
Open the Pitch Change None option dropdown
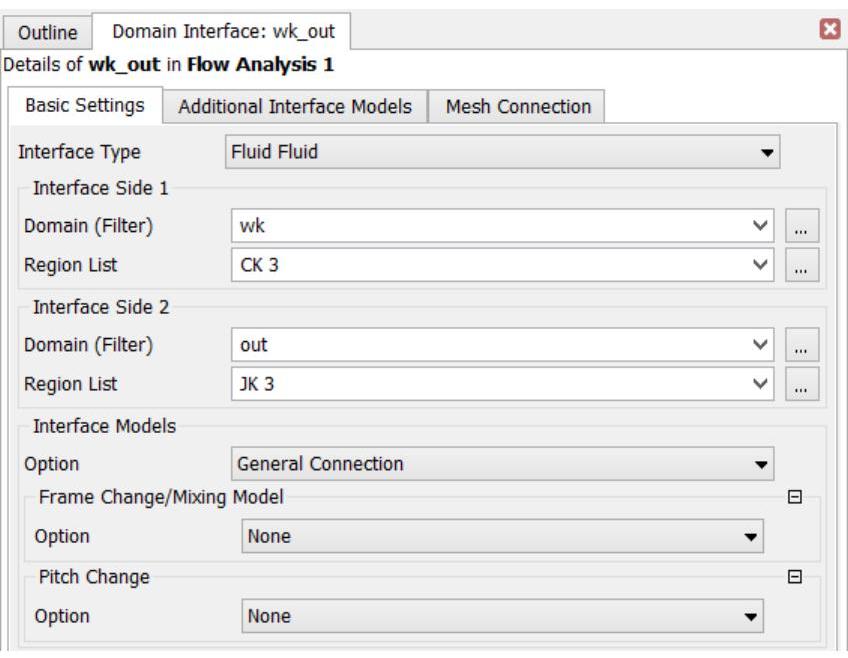pyautogui.click(x=751, y=616)
